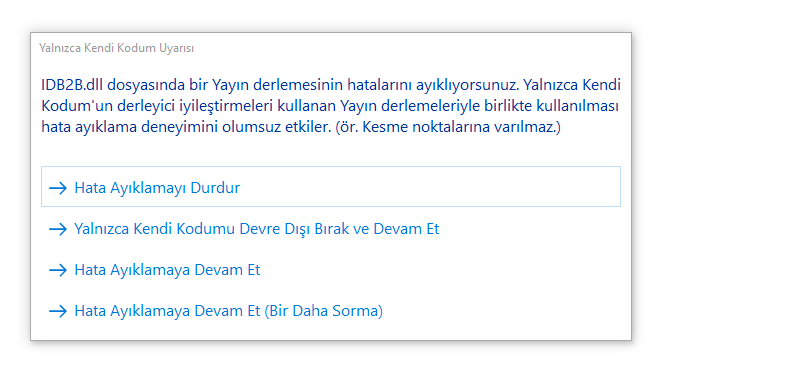
Task: Click the word Durdur in the highlighted option
Action: [x=215, y=188]
